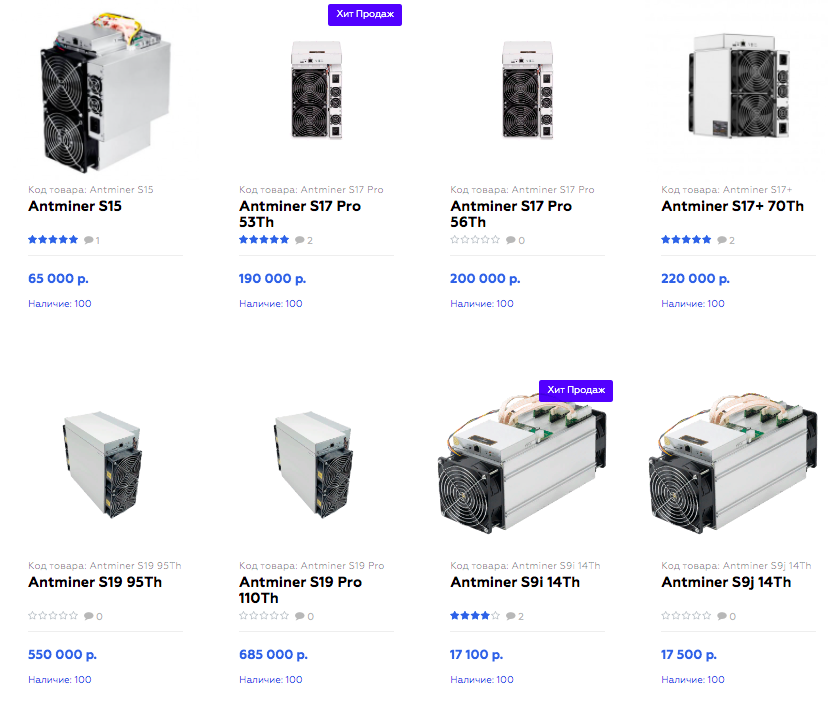
Task: Click the Antminer S9j 14Th product title
Action: 726,582
